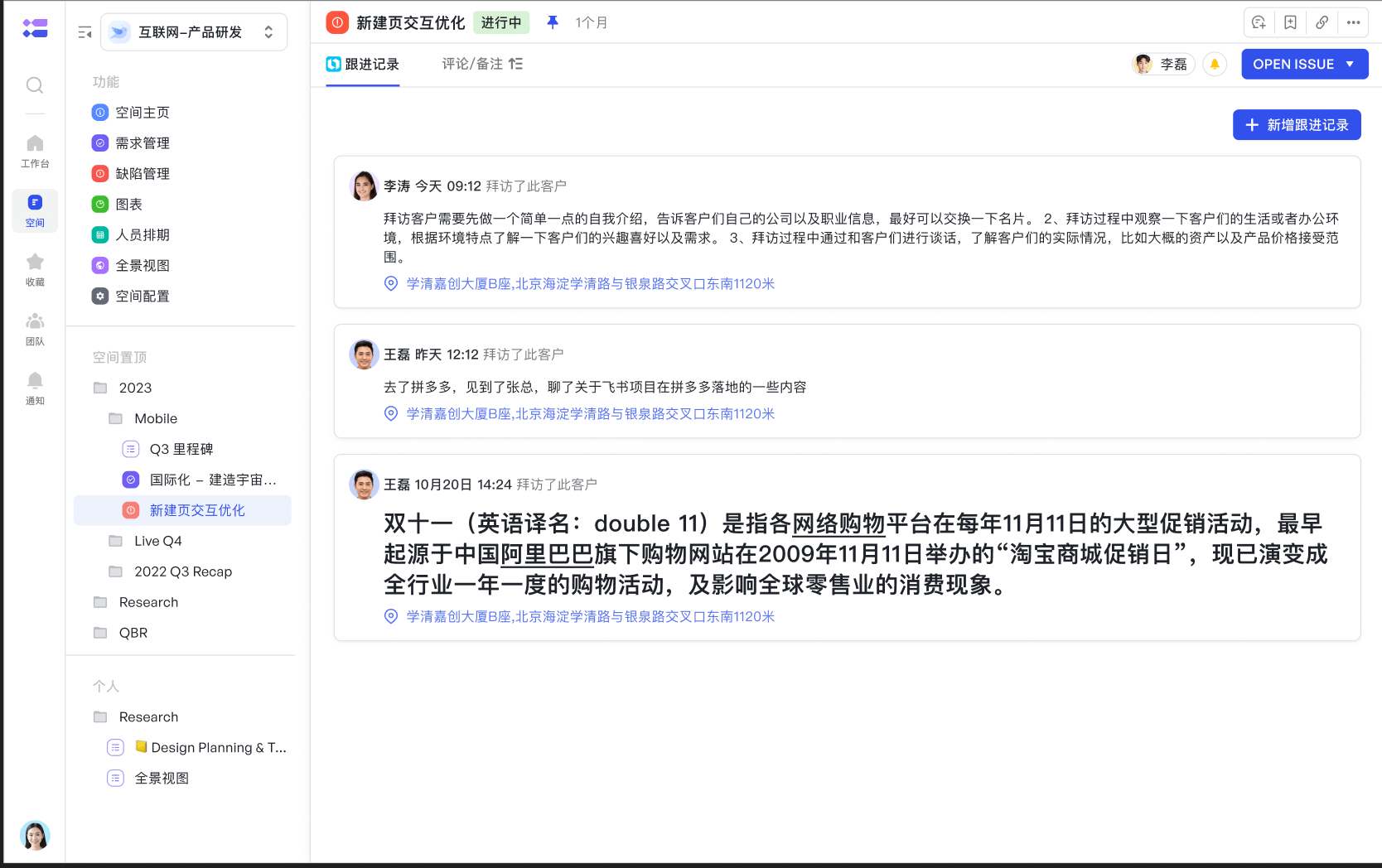Image resolution: width=1382 pixels, height=868 pixels.
Task: Copy link via chain icon
Action: pos(1322,23)
